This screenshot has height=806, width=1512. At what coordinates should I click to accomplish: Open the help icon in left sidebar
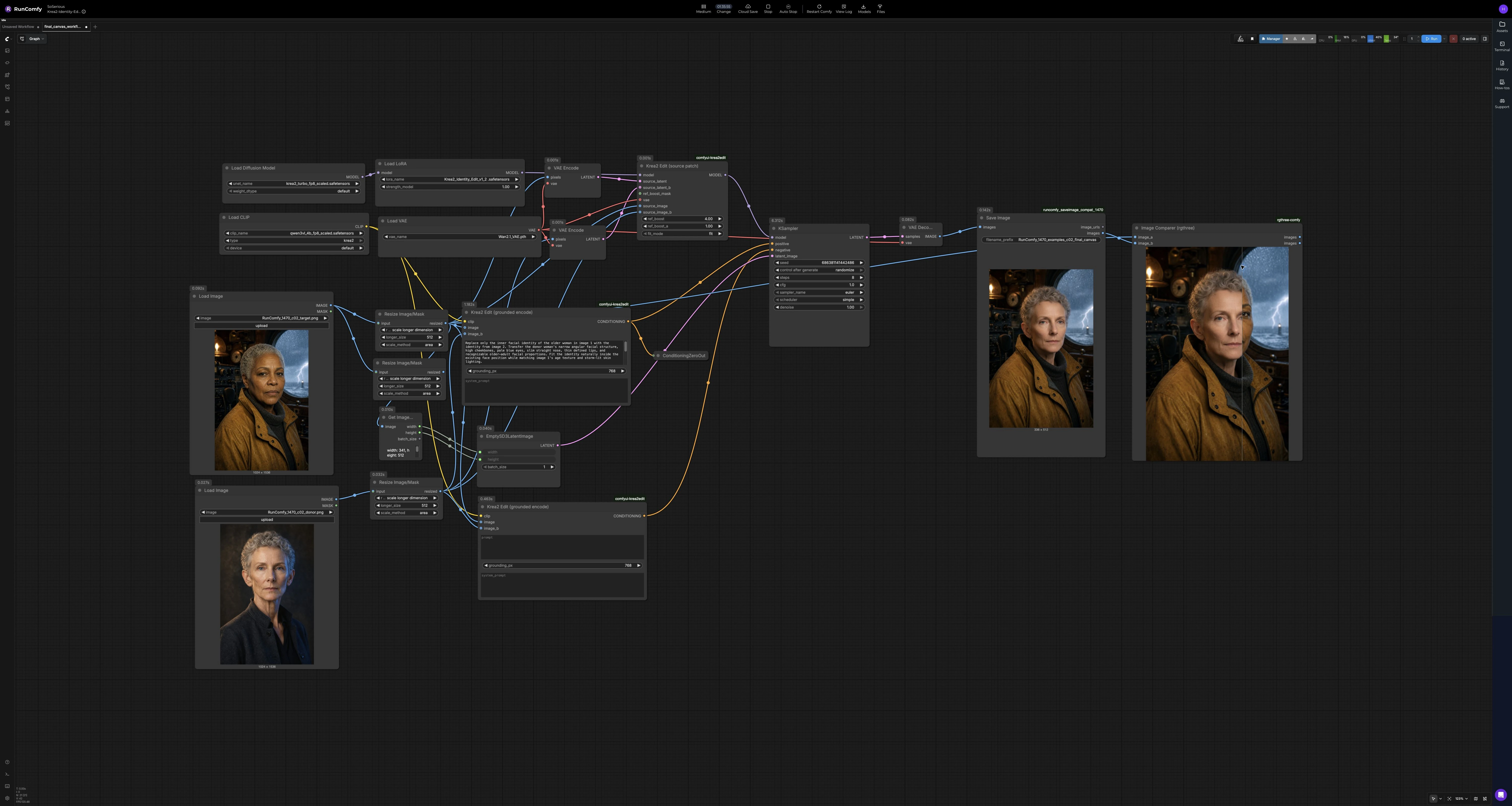[x=7, y=762]
